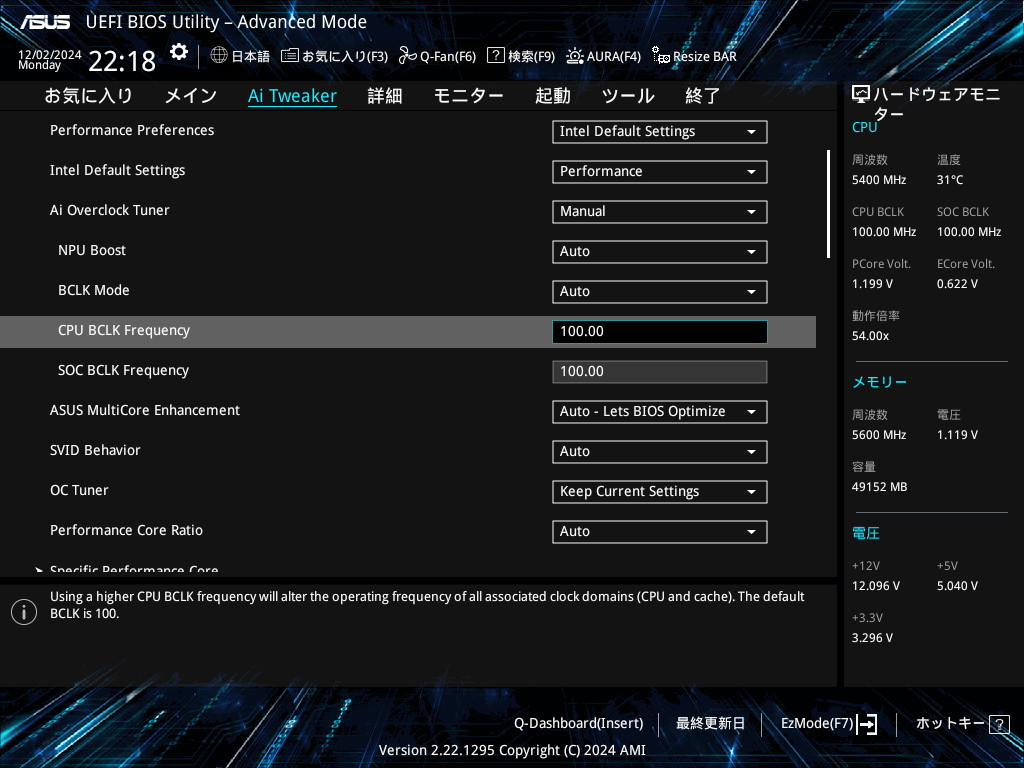
Task: Select the Ai Tweaker tab
Action: pyautogui.click(x=293, y=95)
